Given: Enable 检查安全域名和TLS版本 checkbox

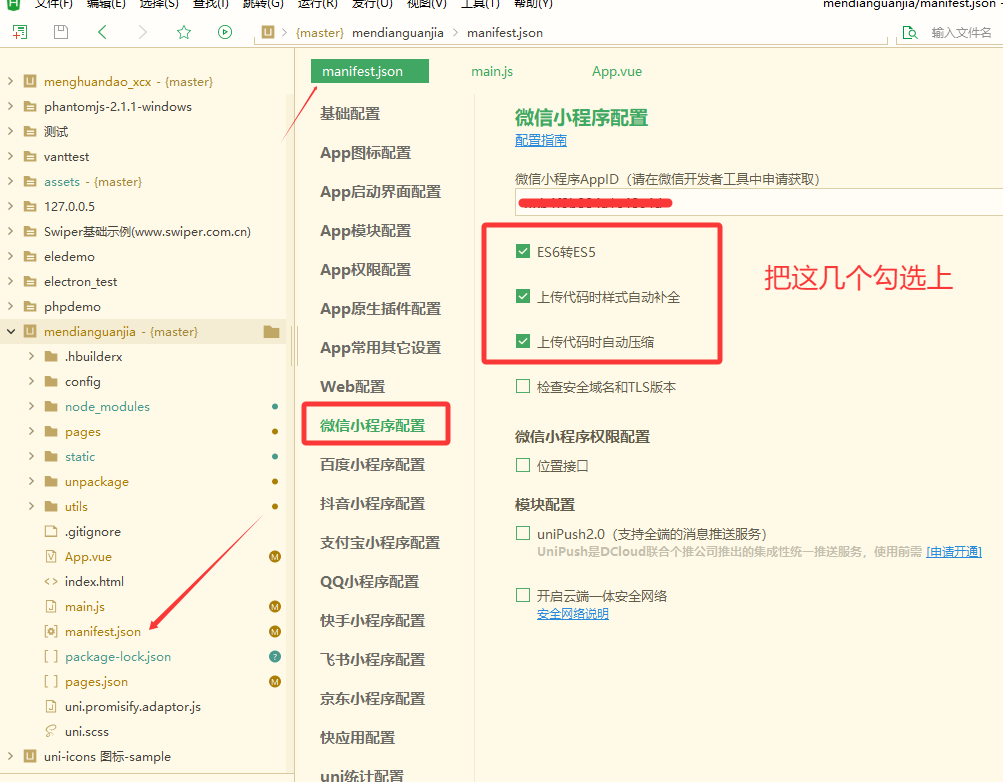Looking at the screenshot, I should pyautogui.click(x=523, y=386).
